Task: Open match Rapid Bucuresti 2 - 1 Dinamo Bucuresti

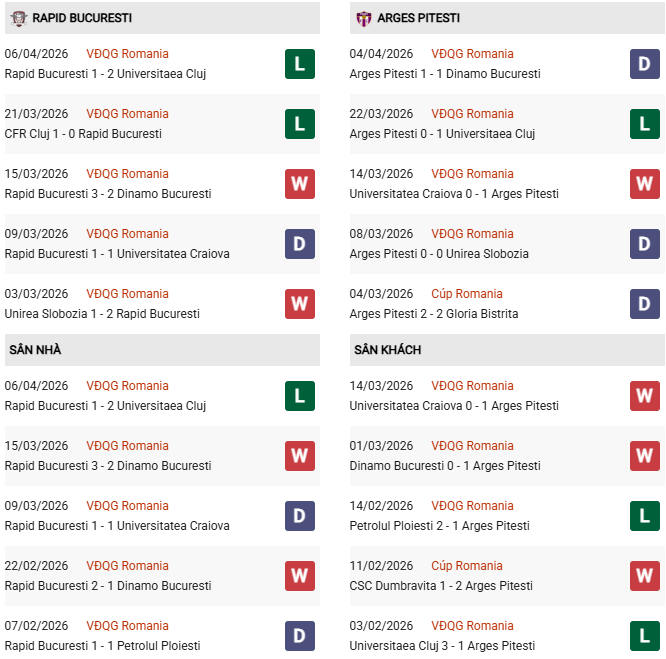Action: (108, 586)
